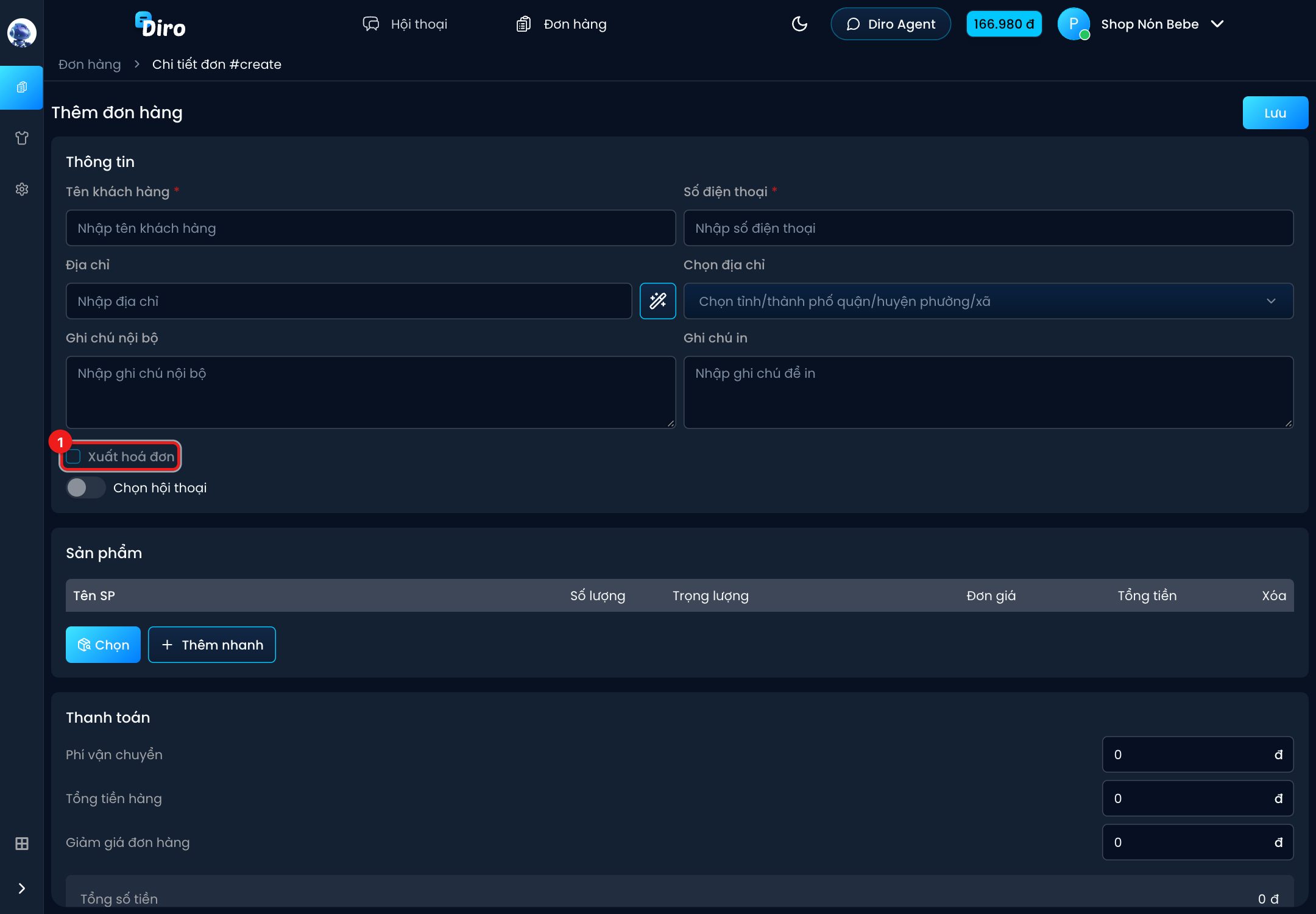
Task: Click Chi tiết đơn #create breadcrumb
Action: tap(217, 64)
